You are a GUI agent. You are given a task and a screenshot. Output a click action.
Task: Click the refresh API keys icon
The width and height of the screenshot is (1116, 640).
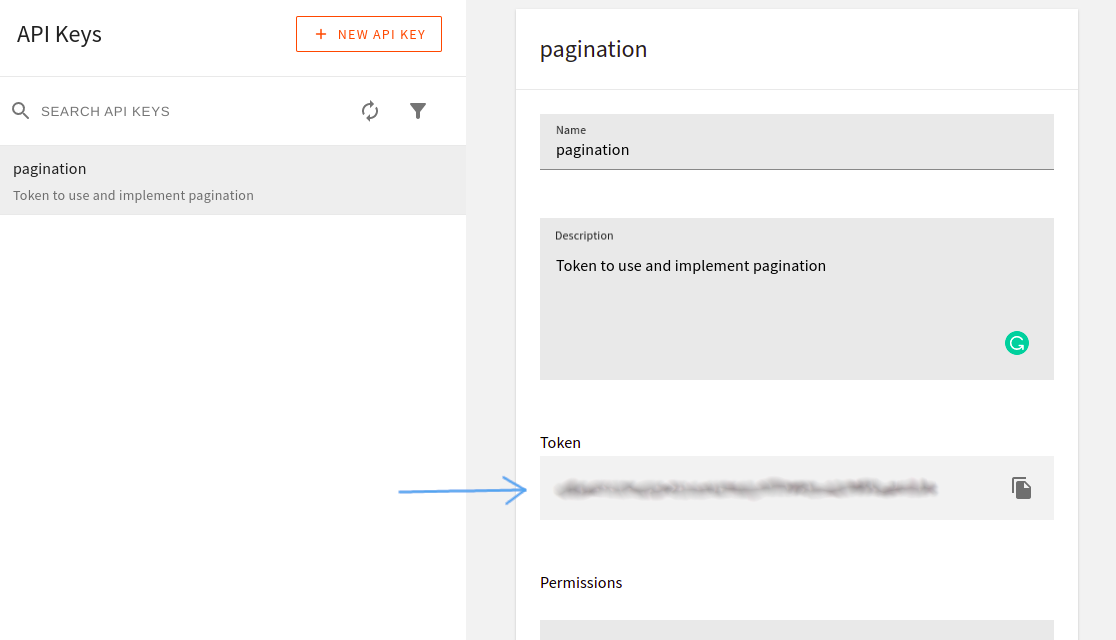[x=370, y=111]
